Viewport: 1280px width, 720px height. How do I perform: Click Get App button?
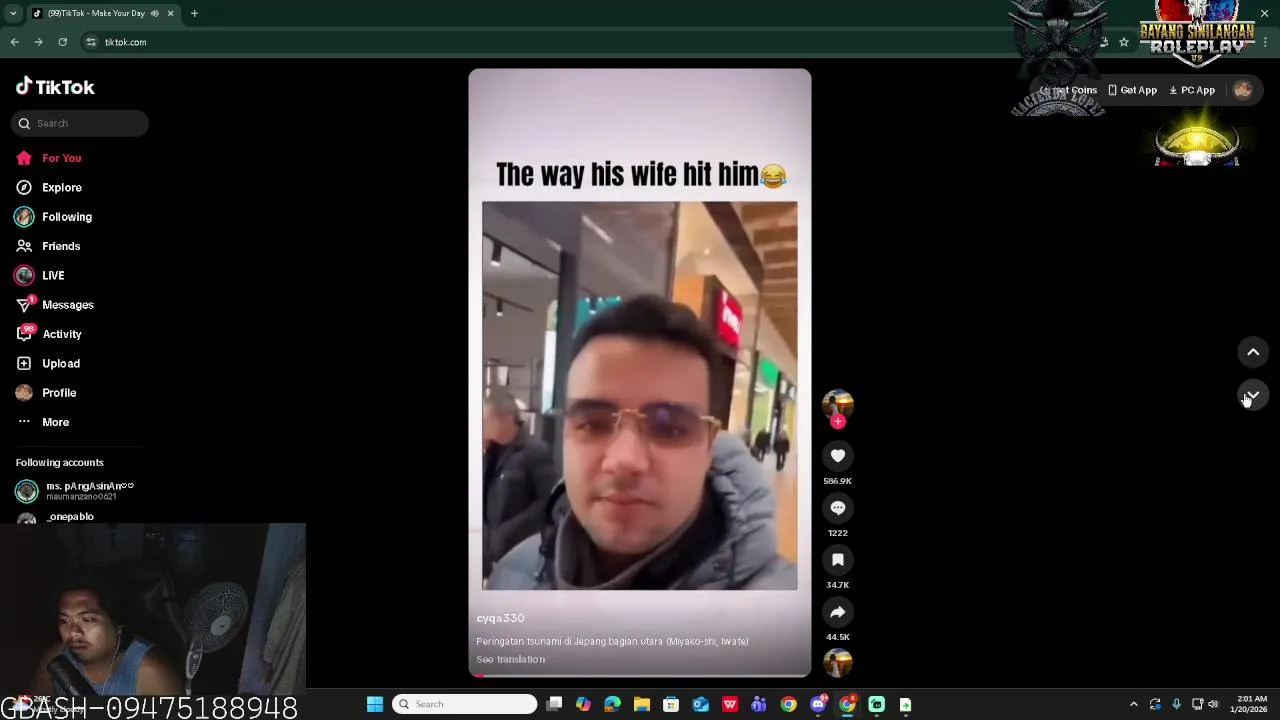pos(1132,90)
